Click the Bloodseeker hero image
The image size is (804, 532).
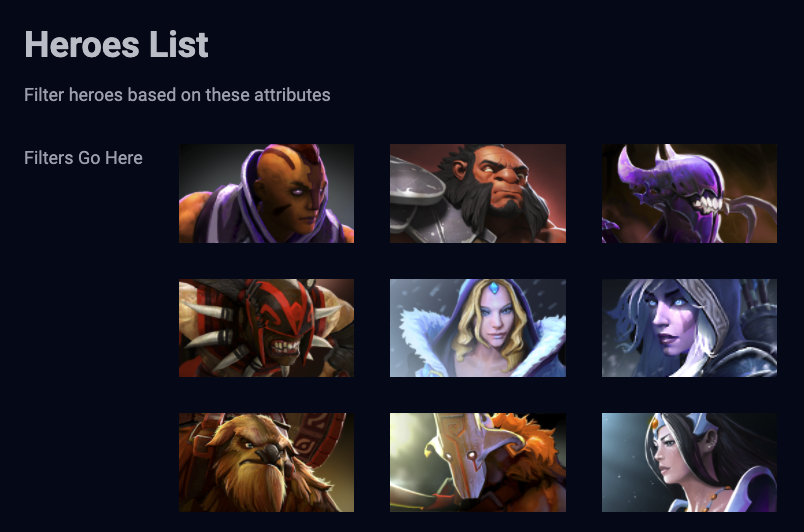(266, 328)
